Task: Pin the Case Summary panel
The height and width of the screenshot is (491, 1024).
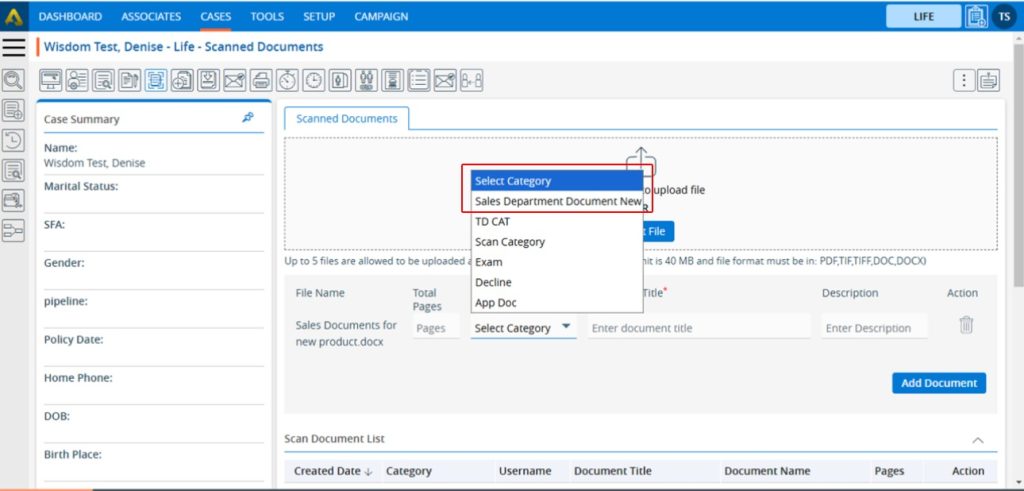Action: 248,118
